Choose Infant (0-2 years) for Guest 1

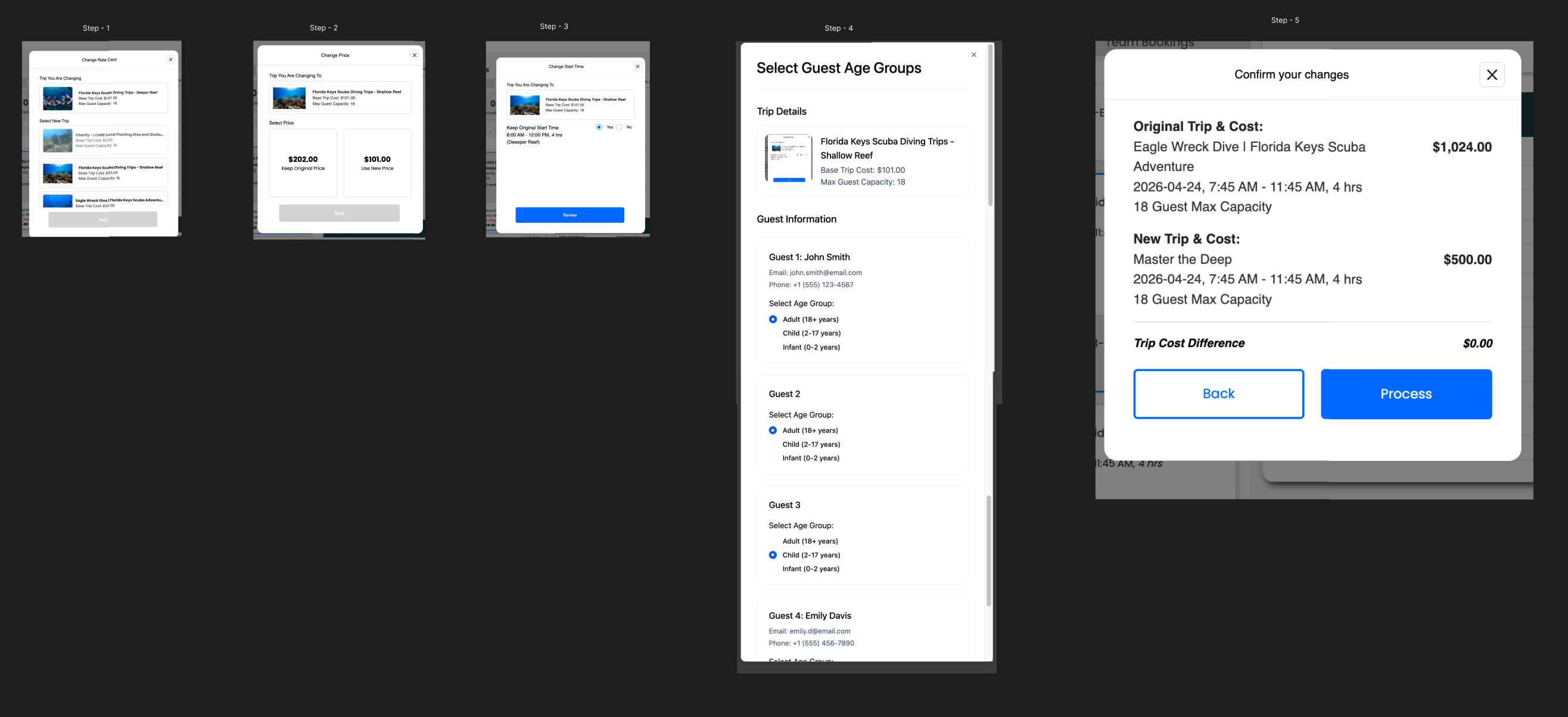[773, 348]
